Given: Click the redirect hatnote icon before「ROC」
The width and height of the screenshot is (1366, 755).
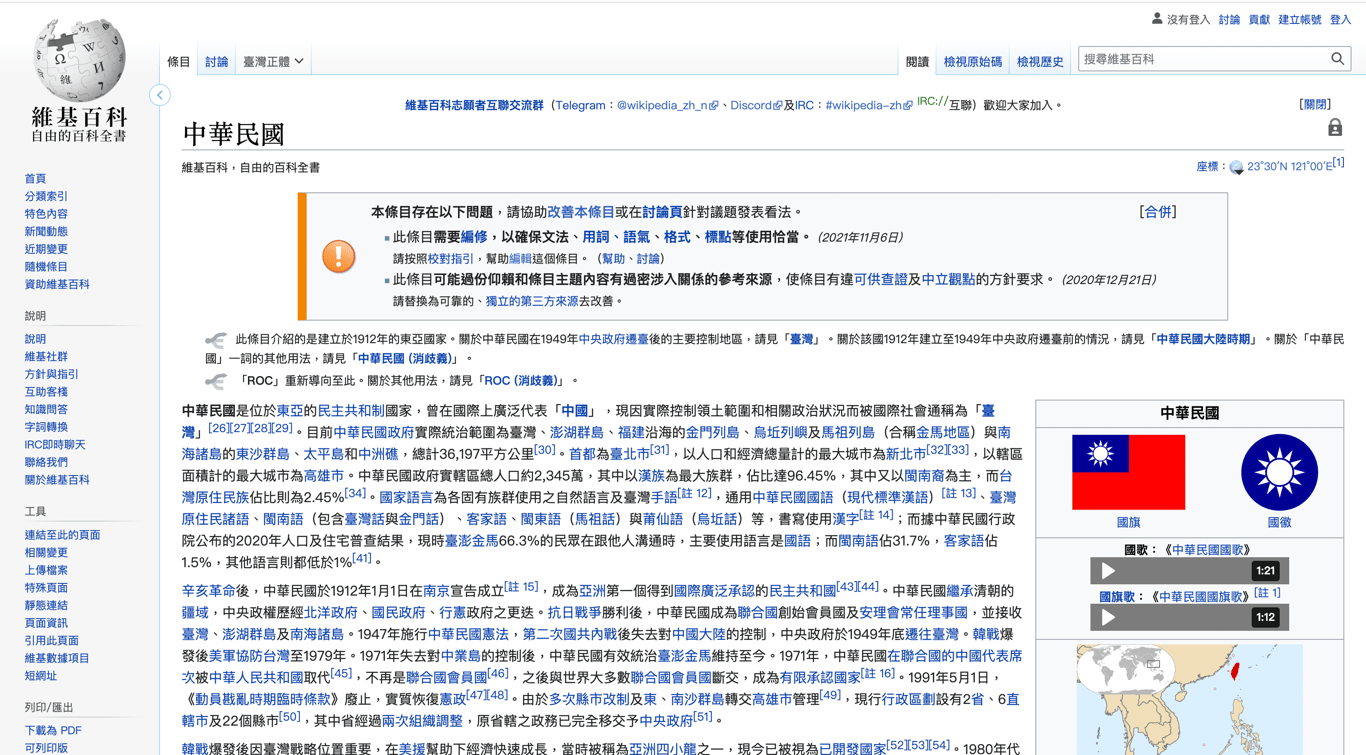Looking at the screenshot, I should click(215, 381).
